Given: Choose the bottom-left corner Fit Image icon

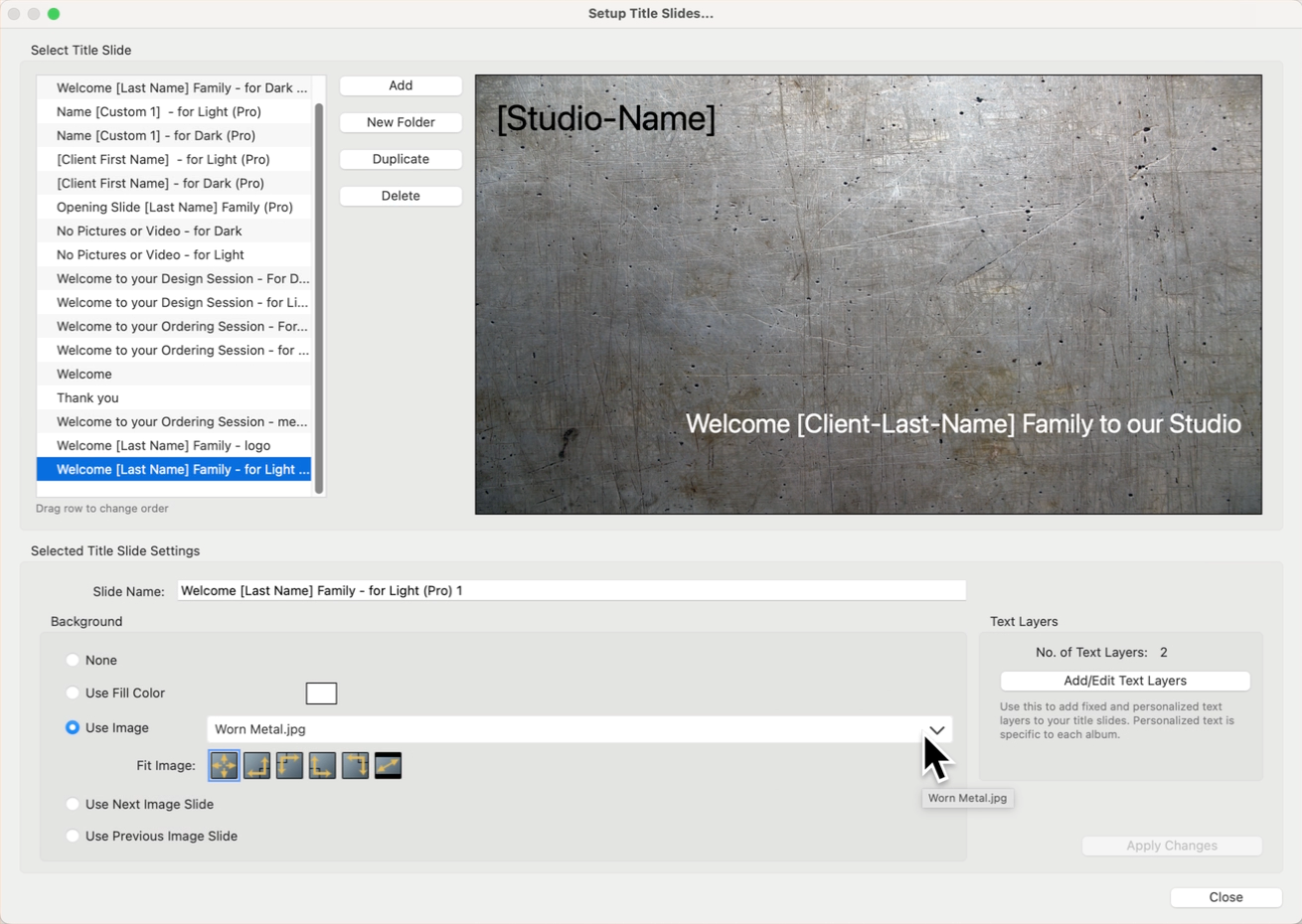Looking at the screenshot, I should pyautogui.click(x=322, y=765).
